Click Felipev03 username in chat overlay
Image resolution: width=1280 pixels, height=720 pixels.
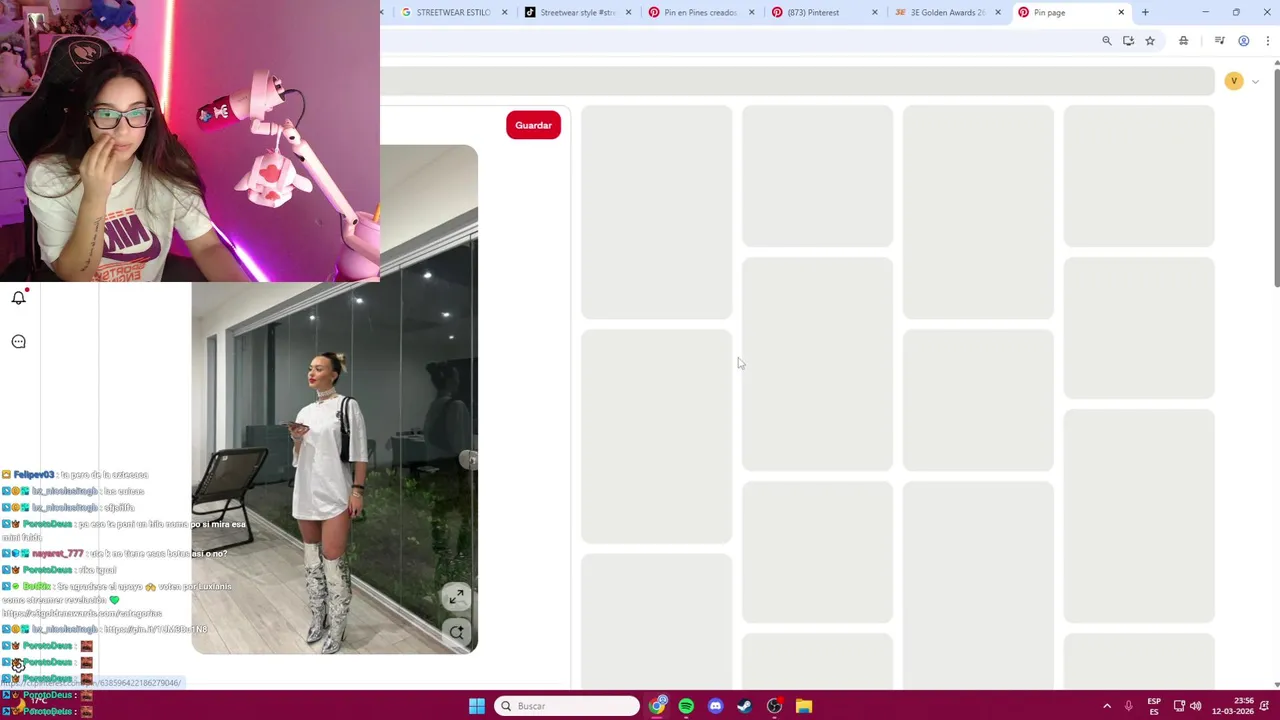tap(34, 475)
